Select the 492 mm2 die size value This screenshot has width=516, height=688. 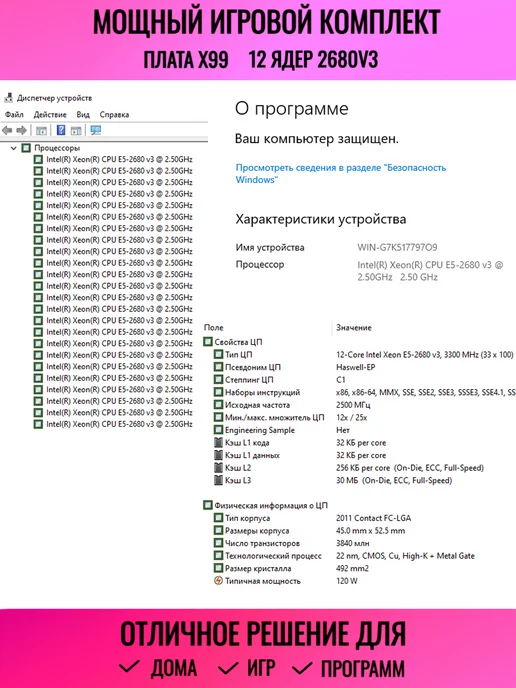352,569
